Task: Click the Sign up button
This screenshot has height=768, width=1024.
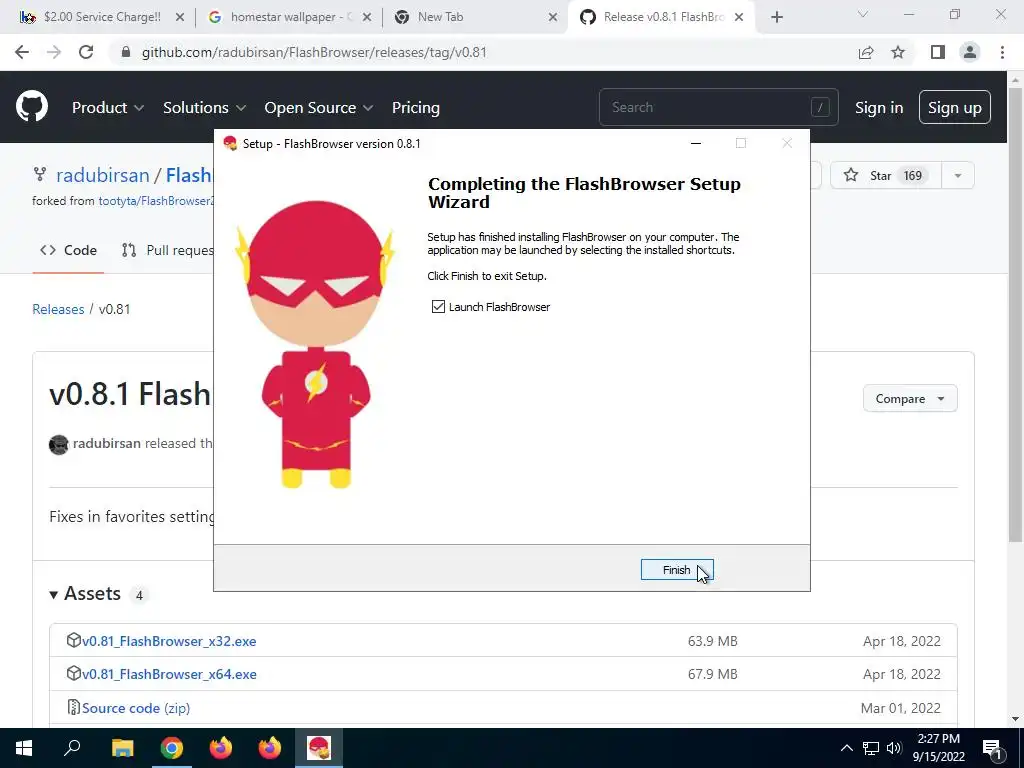Action: coord(955,107)
